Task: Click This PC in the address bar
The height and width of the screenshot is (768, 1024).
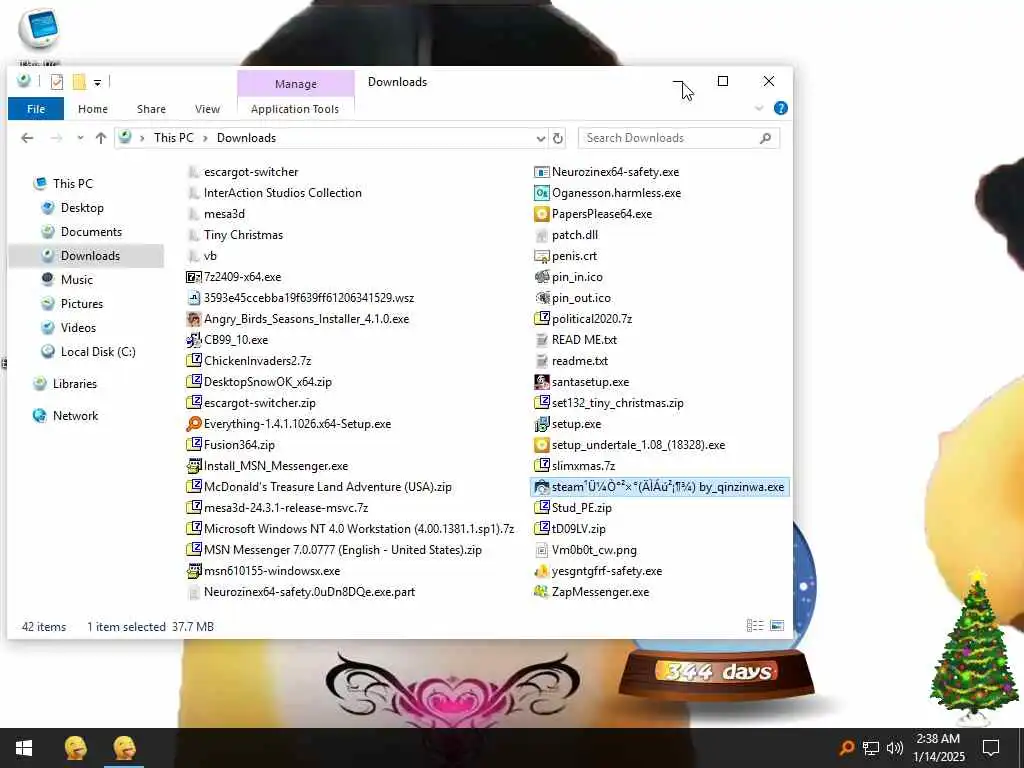Action: click(174, 138)
